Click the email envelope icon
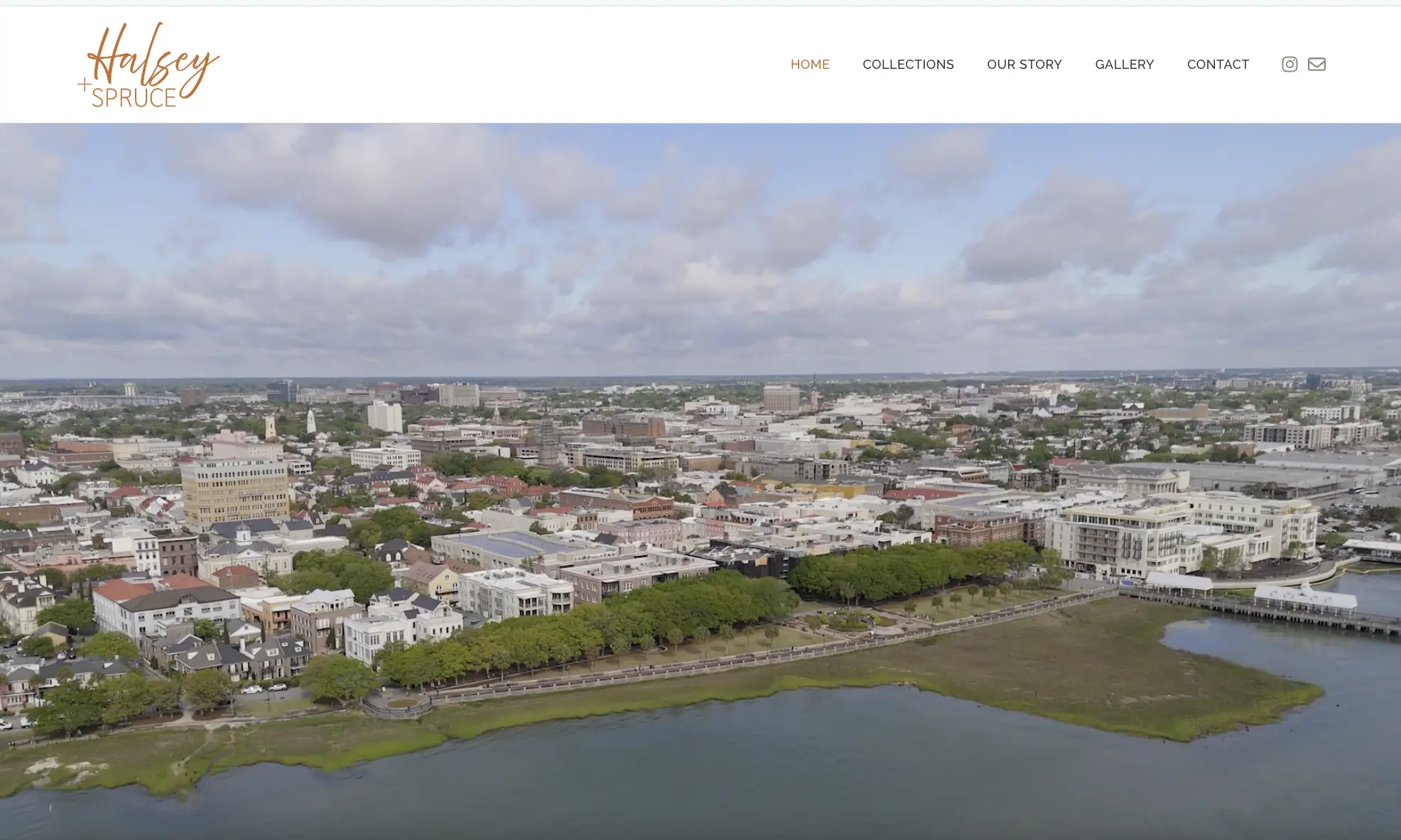Viewport: 1401px width, 840px height. 1316,65
